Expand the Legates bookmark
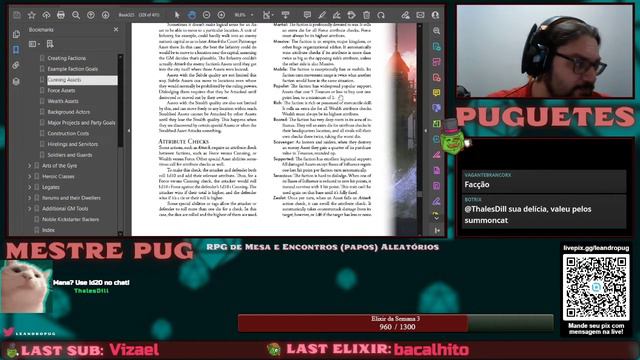The image size is (640, 360). [x=29, y=187]
